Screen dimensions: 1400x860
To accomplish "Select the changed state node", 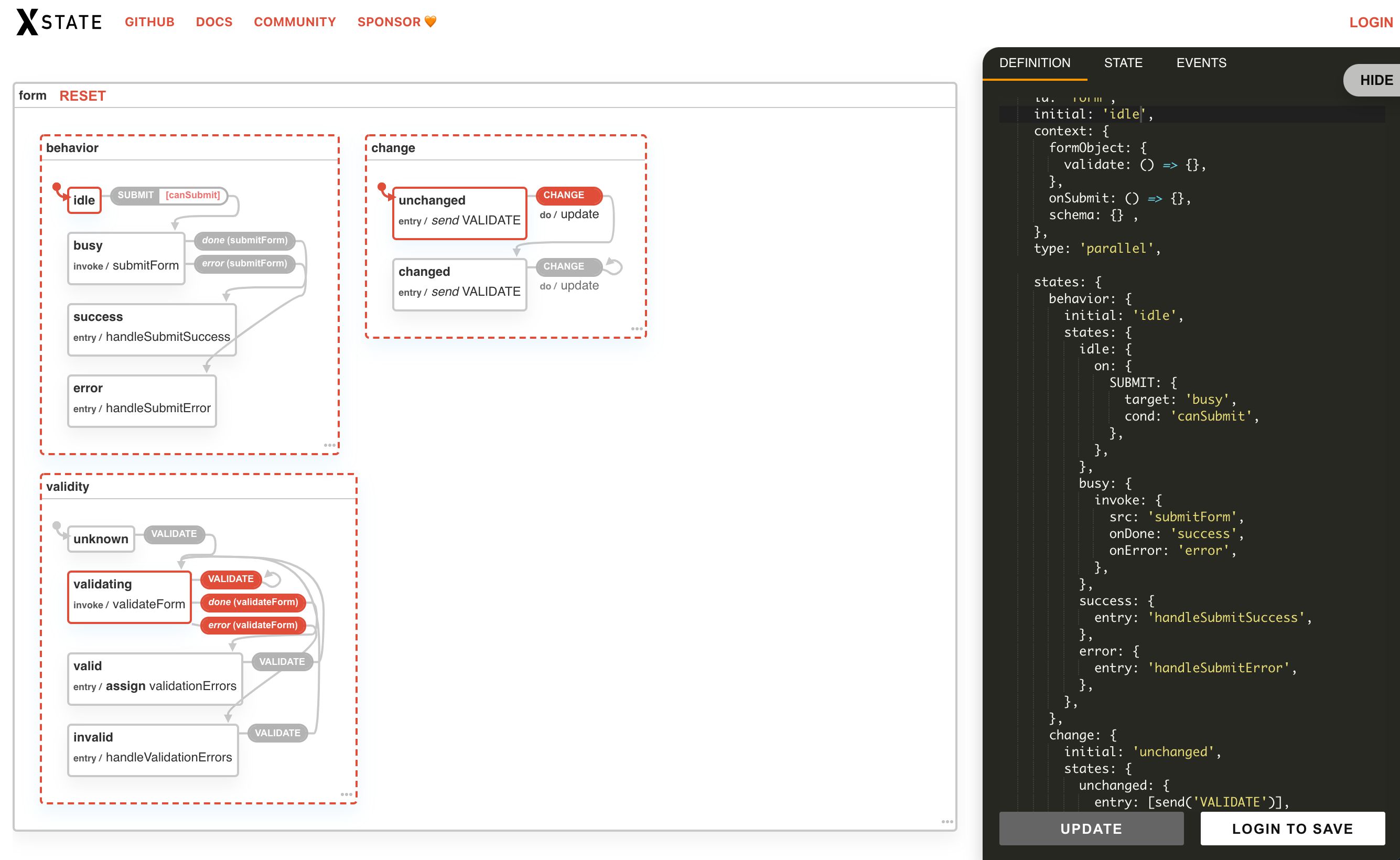I will [459, 284].
